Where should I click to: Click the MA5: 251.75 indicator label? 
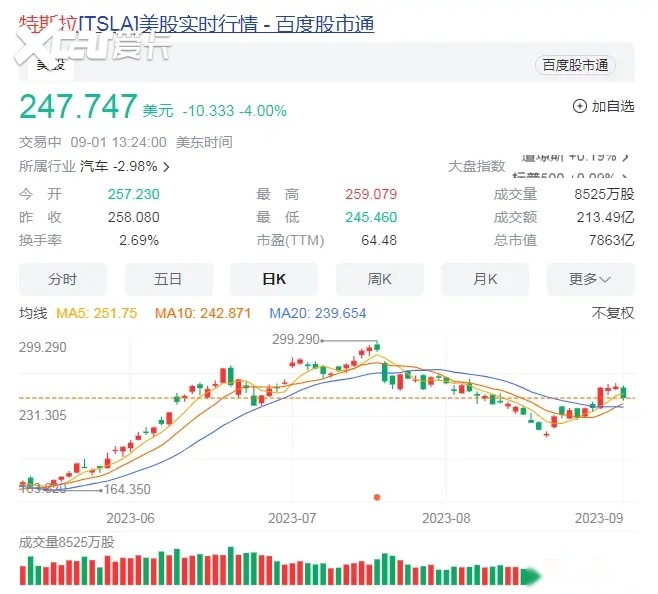97,313
